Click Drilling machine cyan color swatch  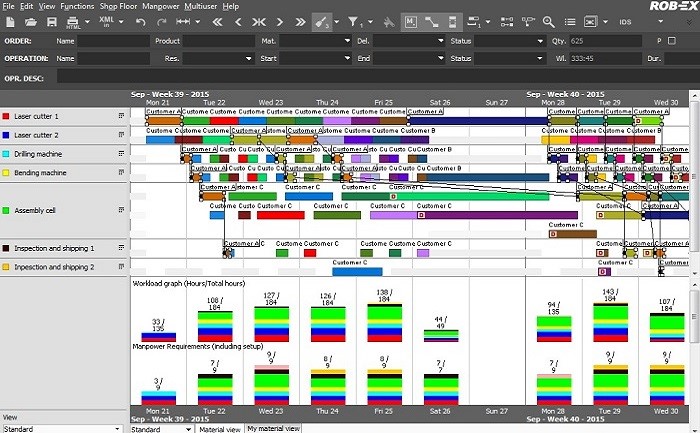(6, 154)
